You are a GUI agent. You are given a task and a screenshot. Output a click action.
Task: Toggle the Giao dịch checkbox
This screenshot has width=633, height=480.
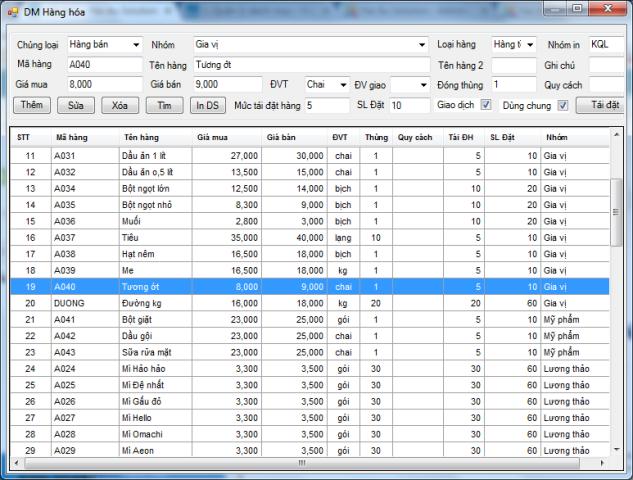pyautogui.click(x=486, y=105)
